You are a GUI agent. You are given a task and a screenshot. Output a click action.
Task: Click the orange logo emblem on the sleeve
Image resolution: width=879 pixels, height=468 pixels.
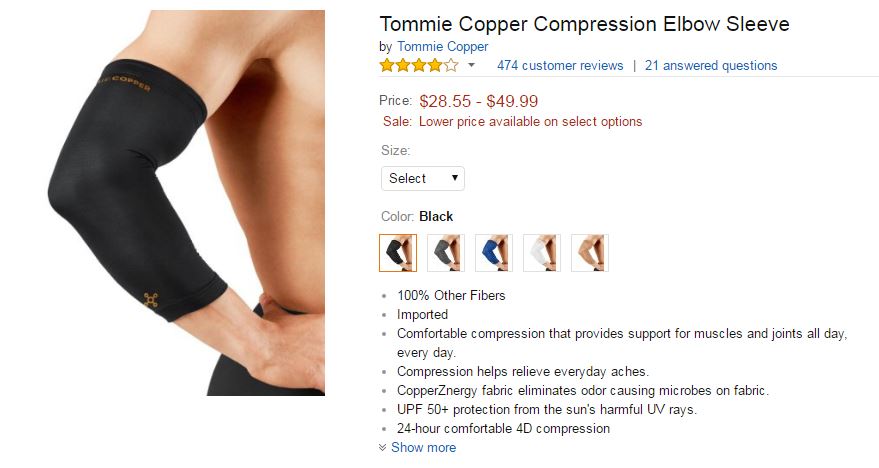pos(150,301)
